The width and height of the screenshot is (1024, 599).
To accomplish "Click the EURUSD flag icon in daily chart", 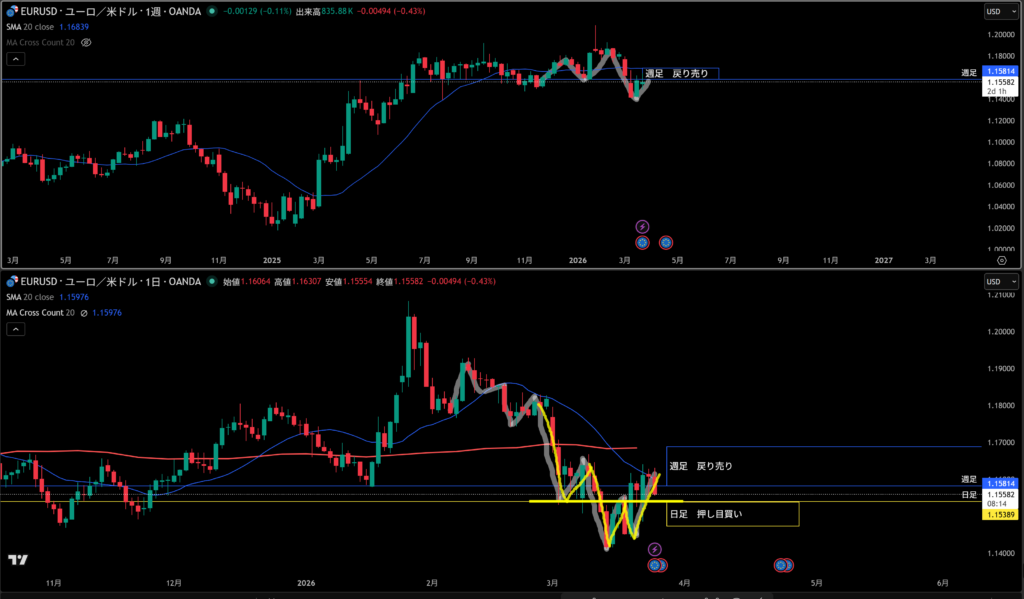I will coord(12,283).
